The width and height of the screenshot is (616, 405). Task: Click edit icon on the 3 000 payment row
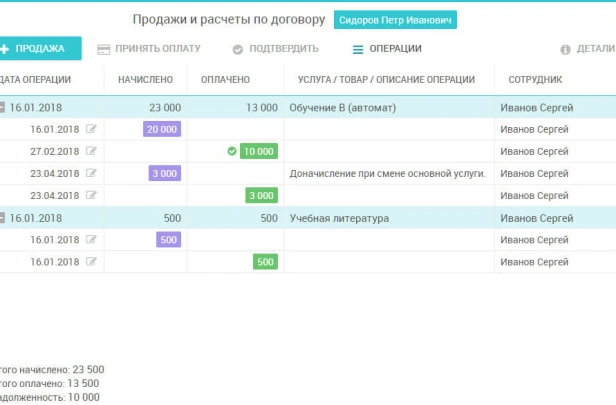pyautogui.click(x=92, y=195)
